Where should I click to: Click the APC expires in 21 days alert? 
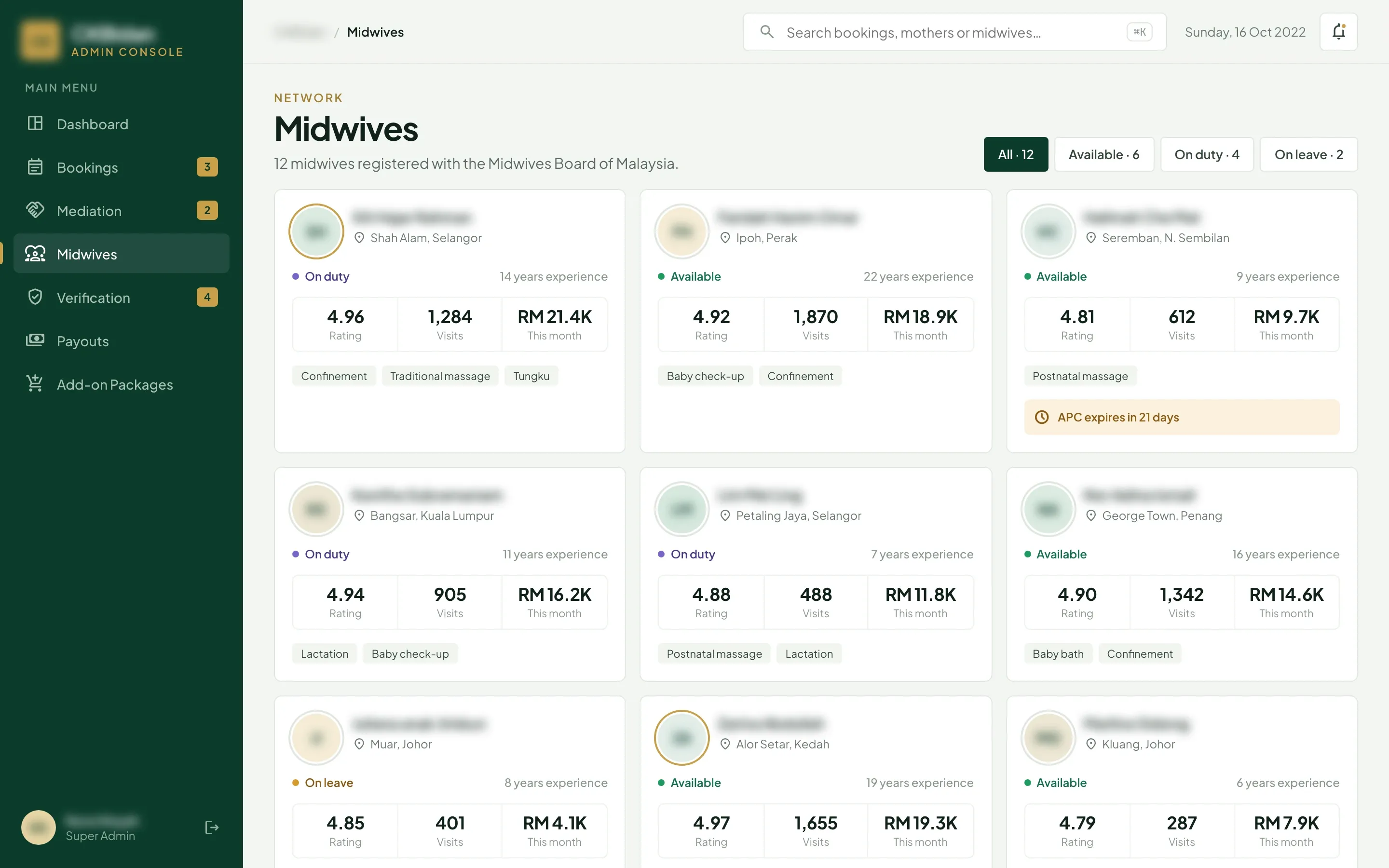[1181, 417]
